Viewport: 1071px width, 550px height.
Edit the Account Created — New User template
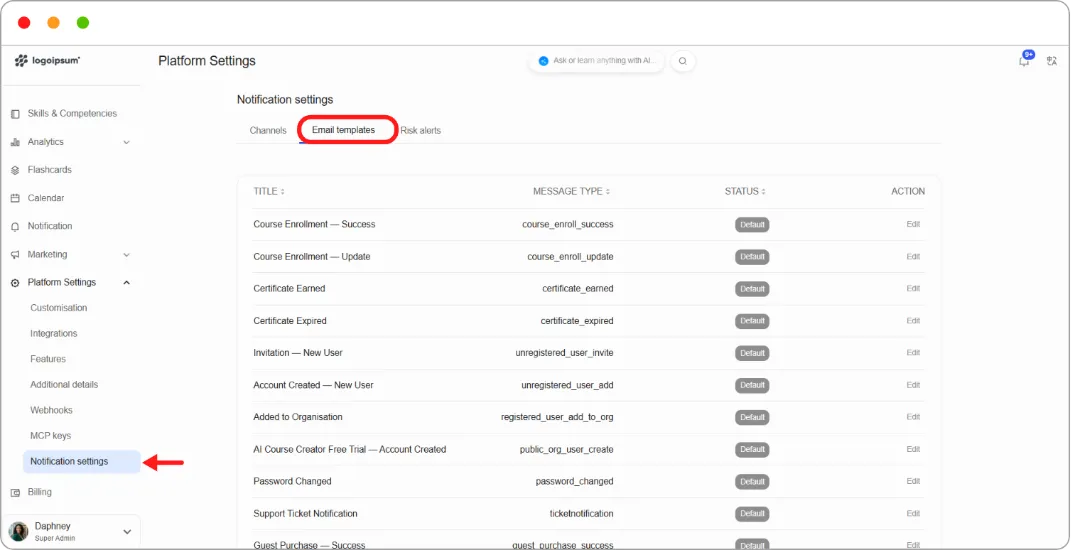(913, 385)
